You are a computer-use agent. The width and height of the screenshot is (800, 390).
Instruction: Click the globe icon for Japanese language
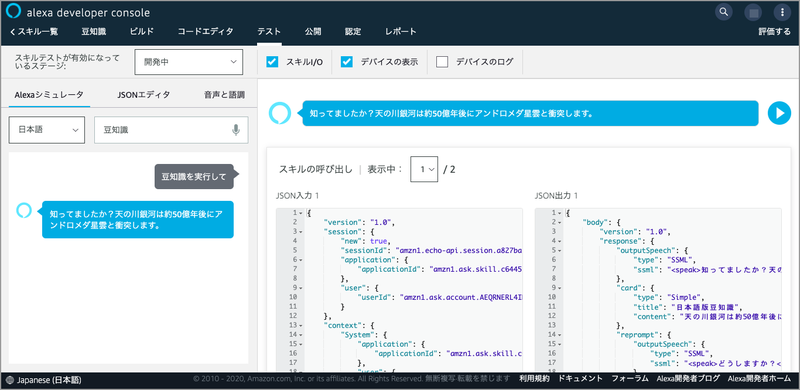click(x=10, y=380)
